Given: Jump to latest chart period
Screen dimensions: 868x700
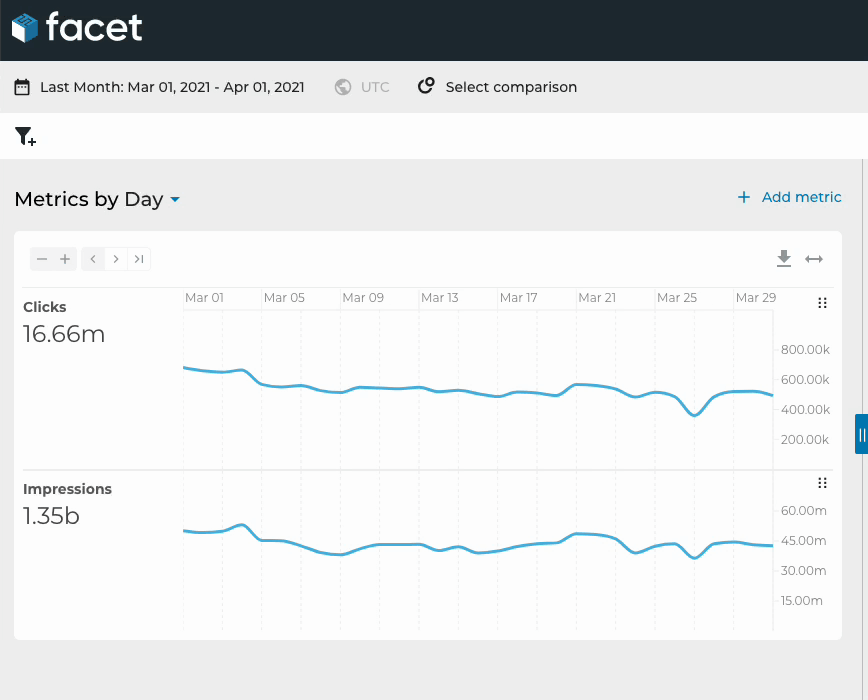Looking at the screenshot, I should 139,259.
